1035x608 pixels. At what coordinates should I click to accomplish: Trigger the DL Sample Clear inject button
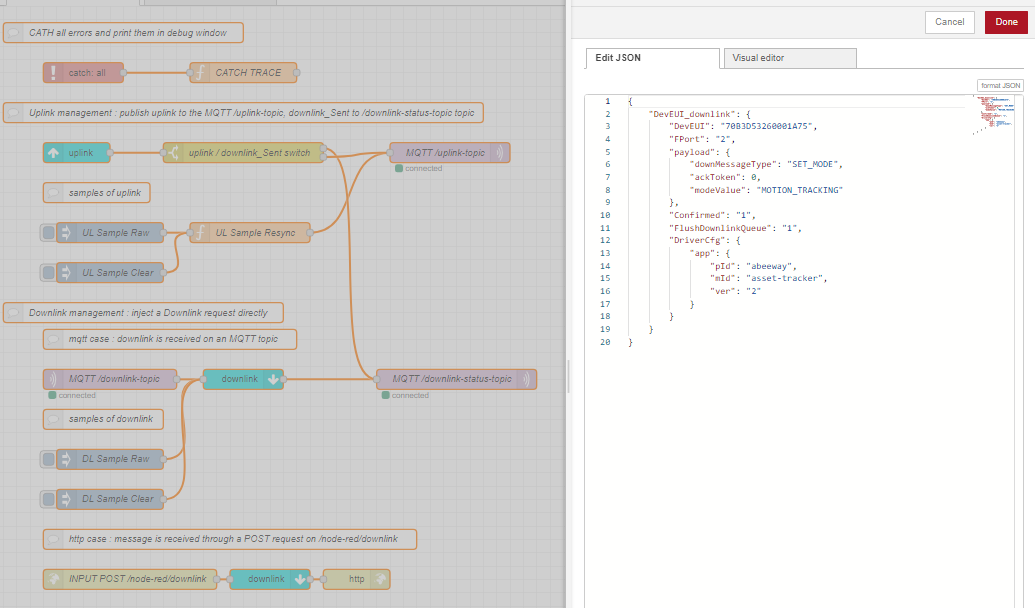[x=48, y=498]
